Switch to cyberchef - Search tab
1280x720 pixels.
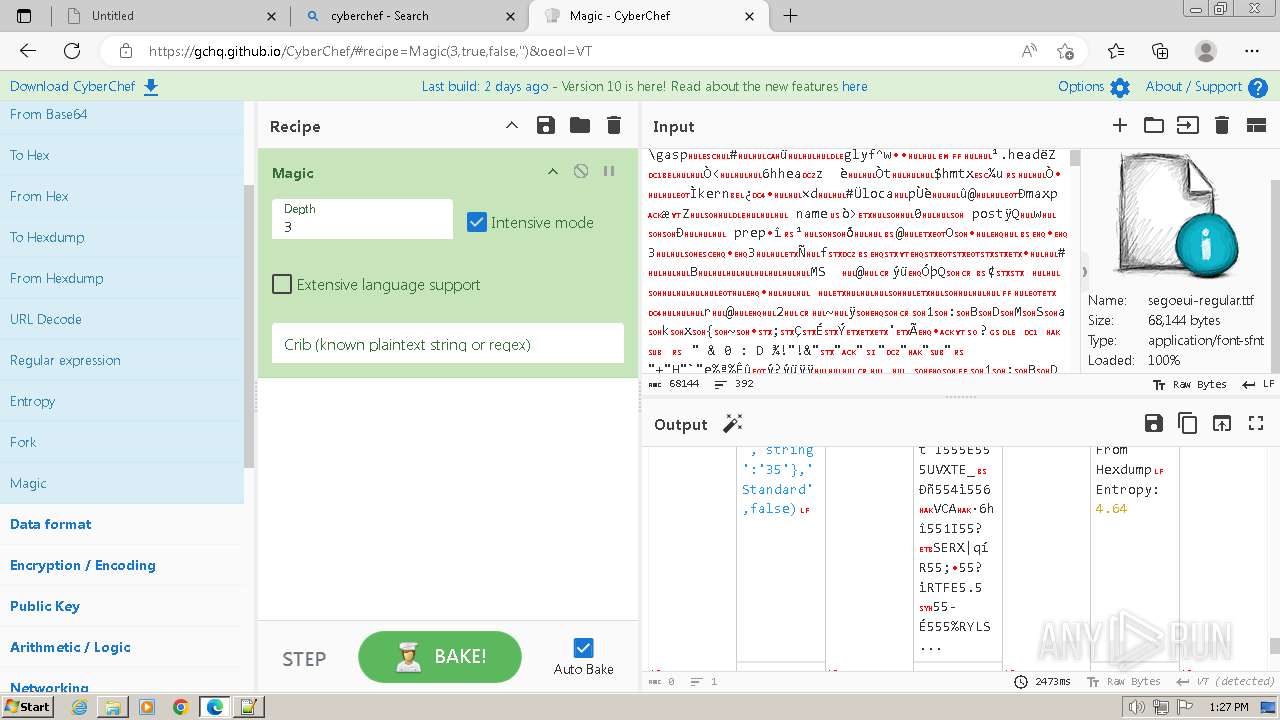410,16
